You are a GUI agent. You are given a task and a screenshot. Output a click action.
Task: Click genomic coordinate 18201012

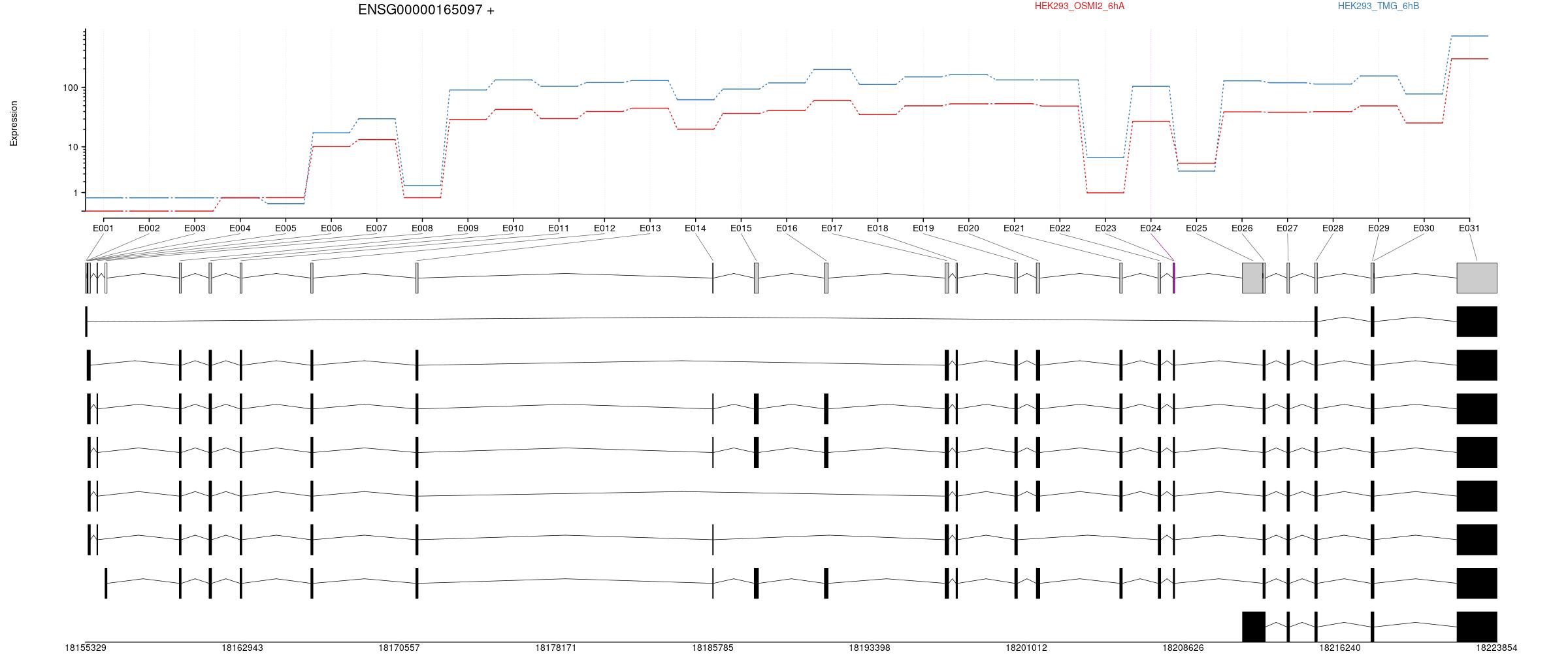click(1026, 648)
